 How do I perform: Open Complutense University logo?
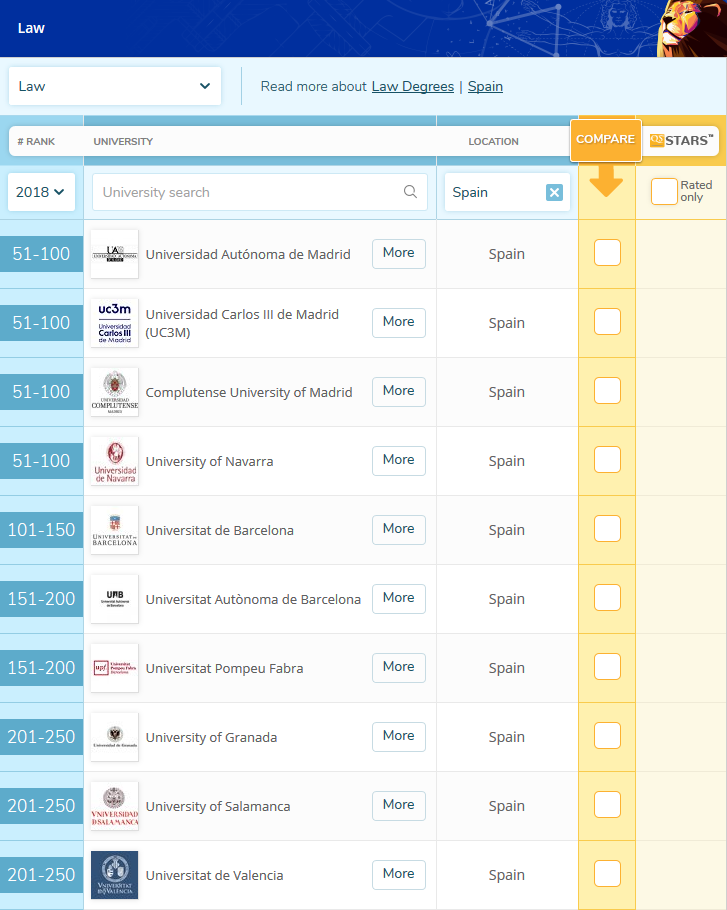coord(114,392)
